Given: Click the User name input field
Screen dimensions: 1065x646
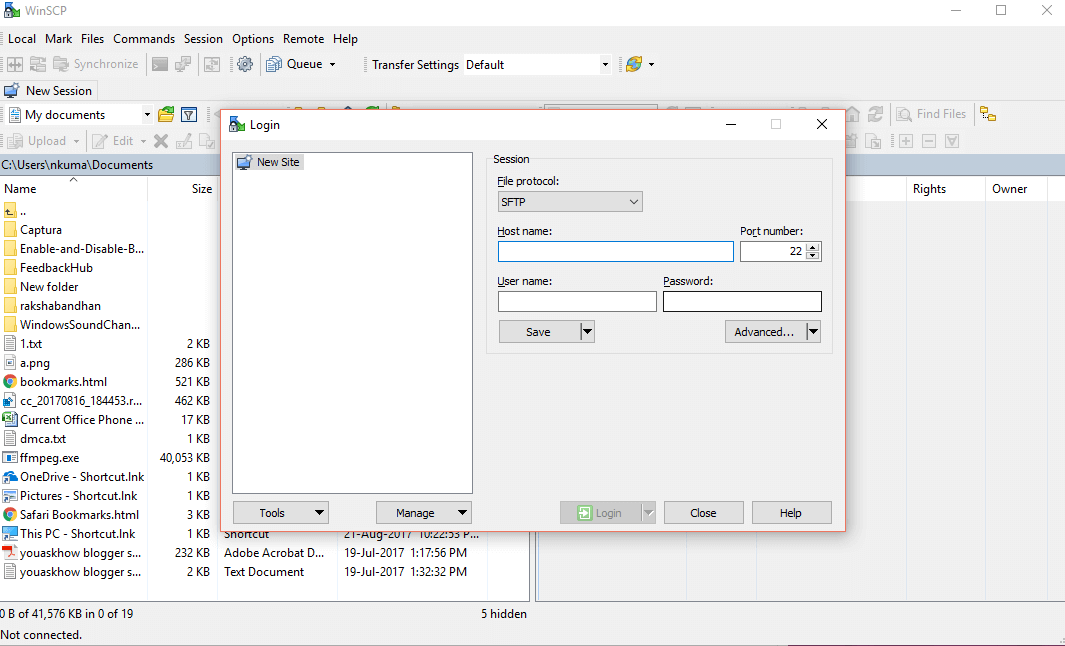Looking at the screenshot, I should 577,302.
